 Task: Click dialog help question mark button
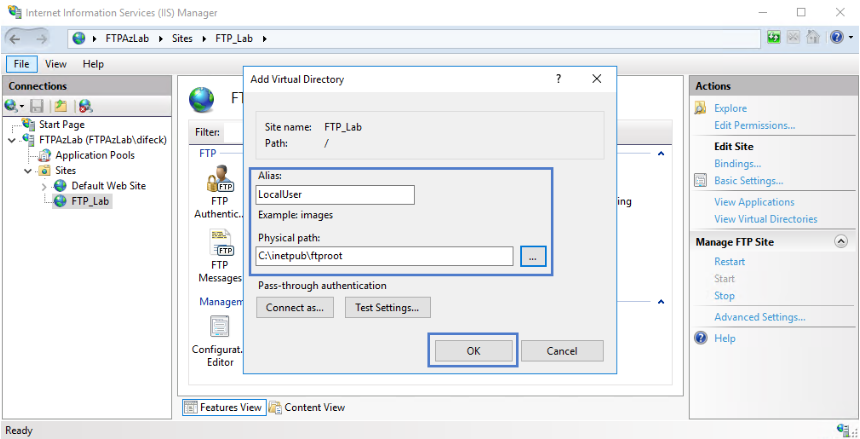(x=558, y=79)
